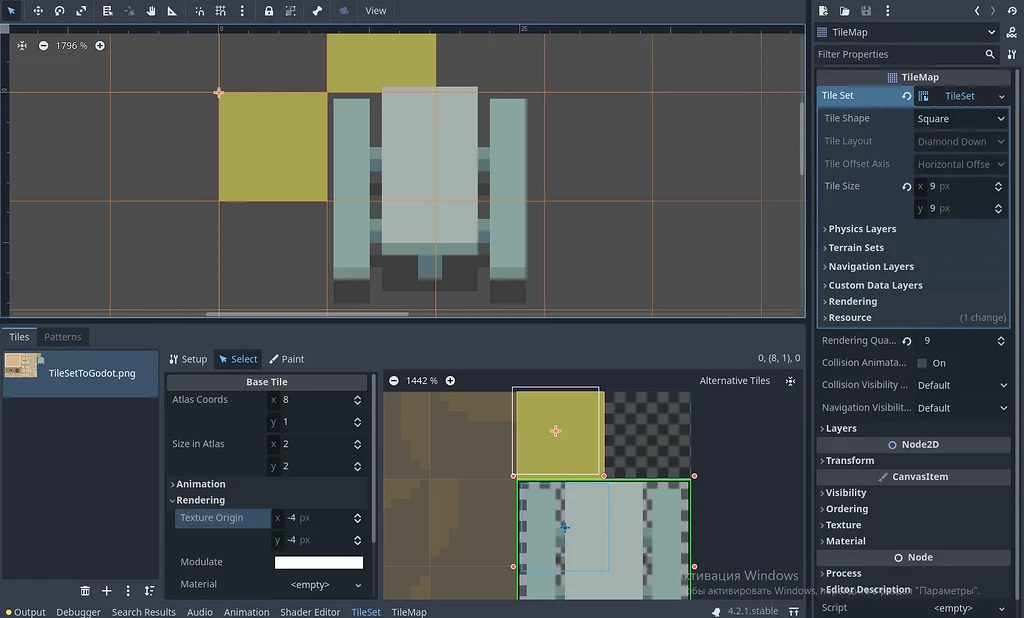
Task: Open the skeleton bone options
Action: [317, 10]
